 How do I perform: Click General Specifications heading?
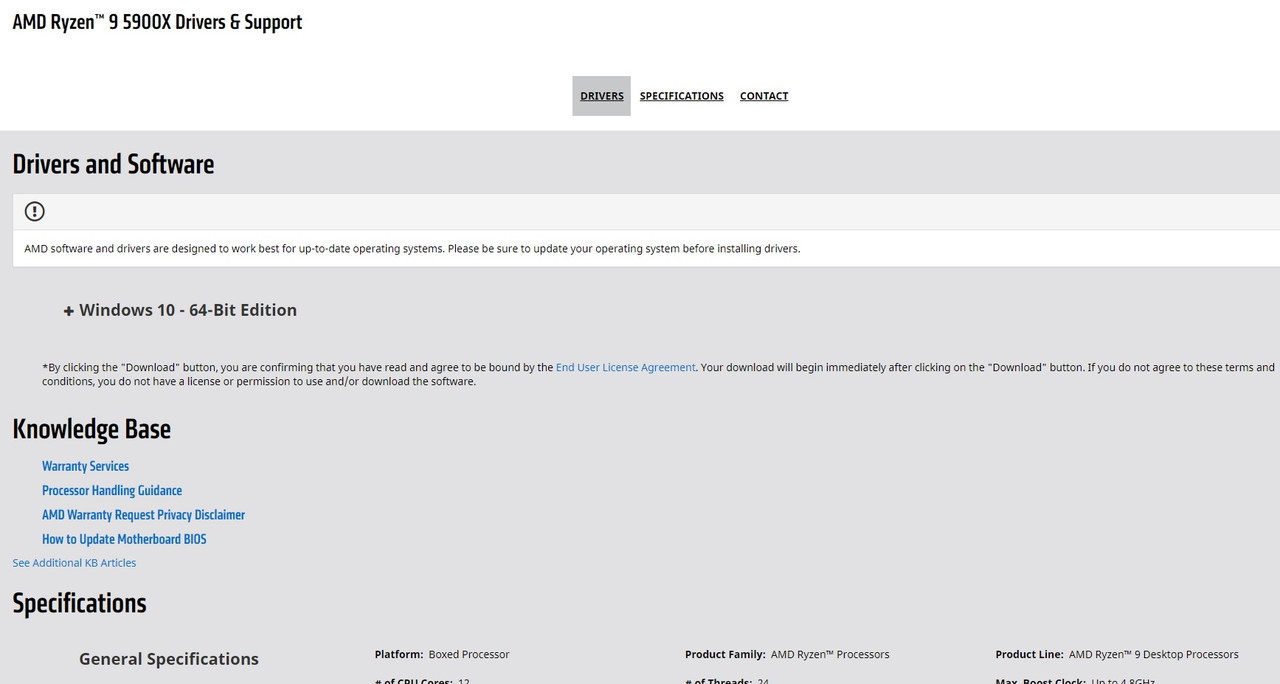(169, 659)
